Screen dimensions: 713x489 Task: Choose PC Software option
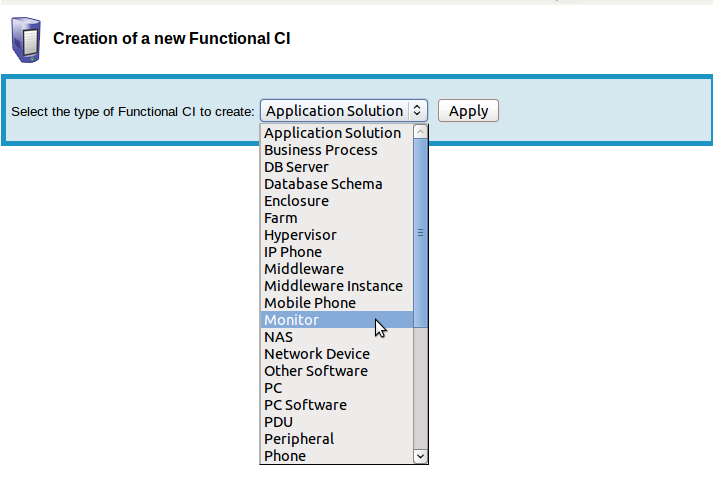(x=305, y=405)
